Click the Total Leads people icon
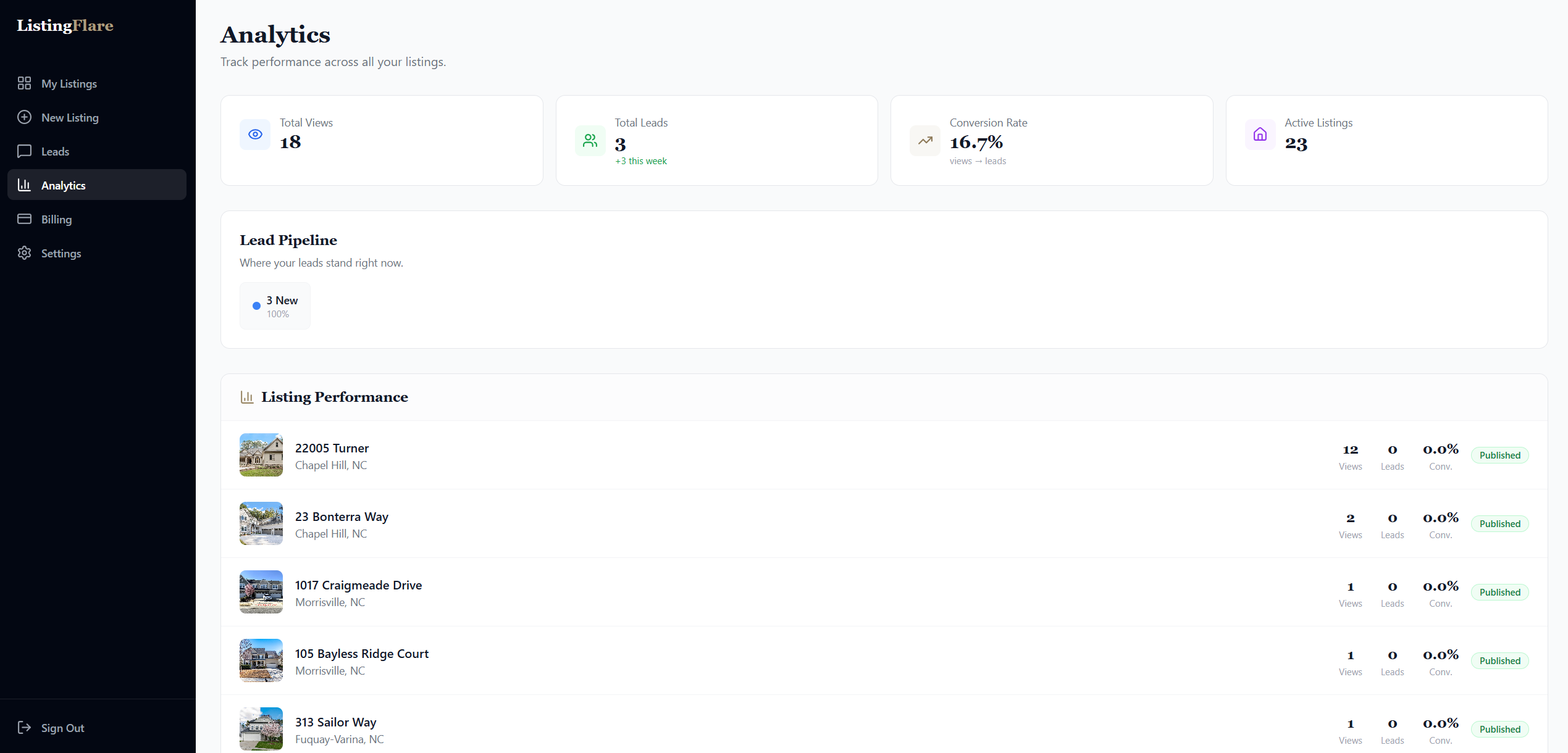This screenshot has height=753, width=1568. pyautogui.click(x=590, y=140)
